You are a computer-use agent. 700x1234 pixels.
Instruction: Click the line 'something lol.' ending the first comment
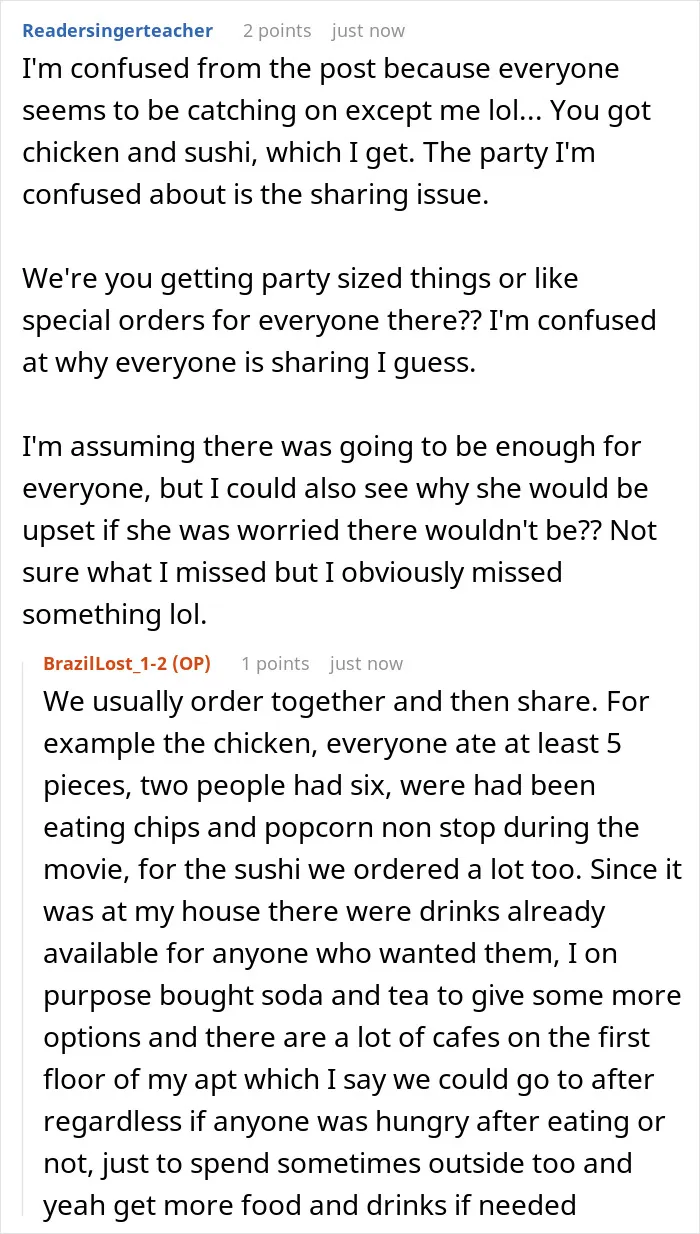114,614
